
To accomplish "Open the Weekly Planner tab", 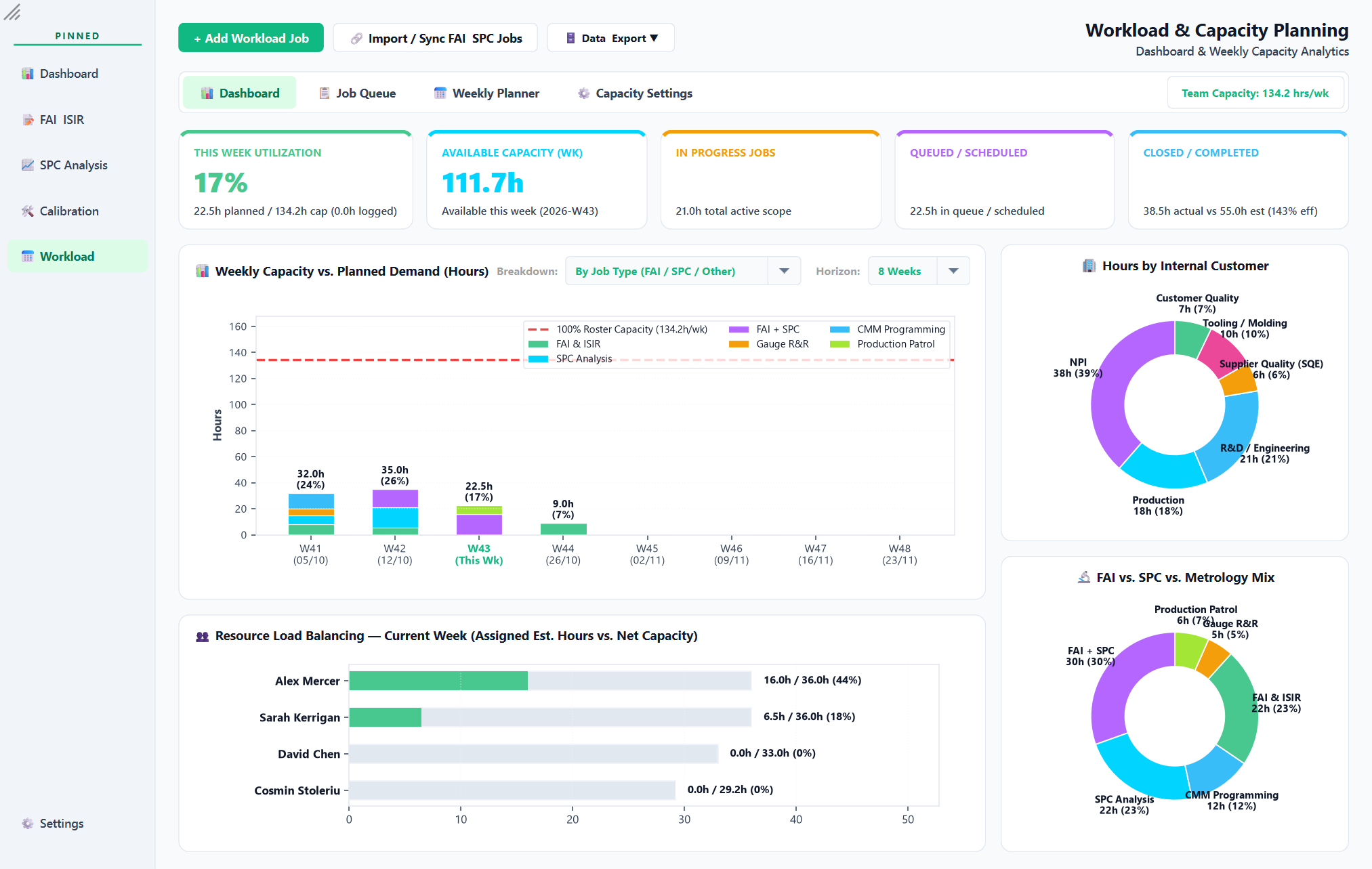I will [486, 93].
